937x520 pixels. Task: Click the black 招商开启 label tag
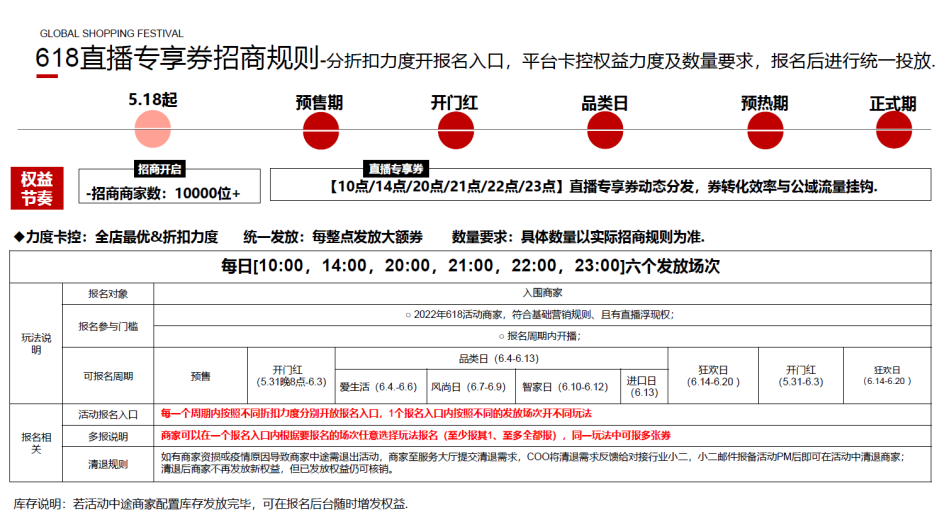click(x=160, y=169)
